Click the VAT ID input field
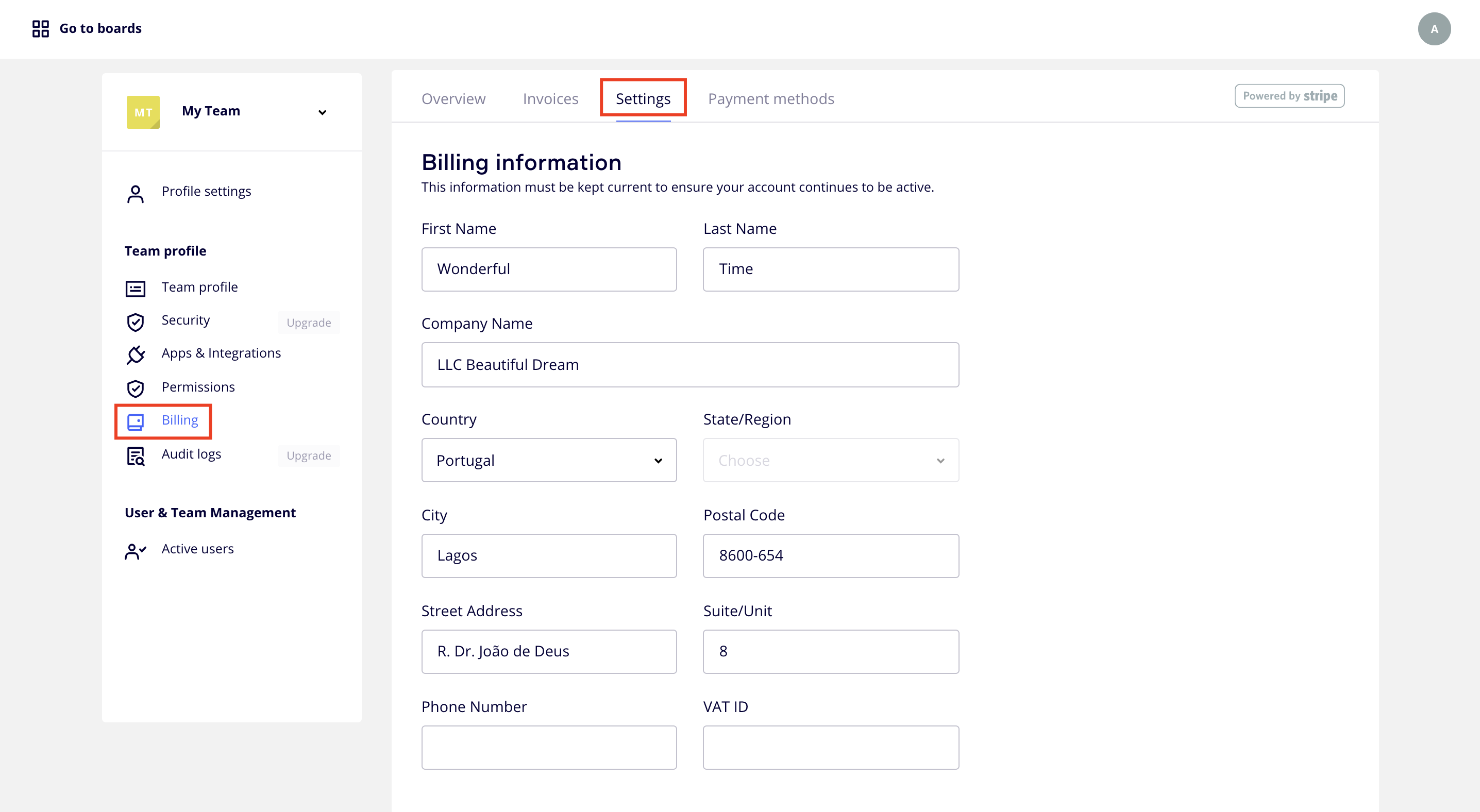1480x812 pixels. [830, 747]
